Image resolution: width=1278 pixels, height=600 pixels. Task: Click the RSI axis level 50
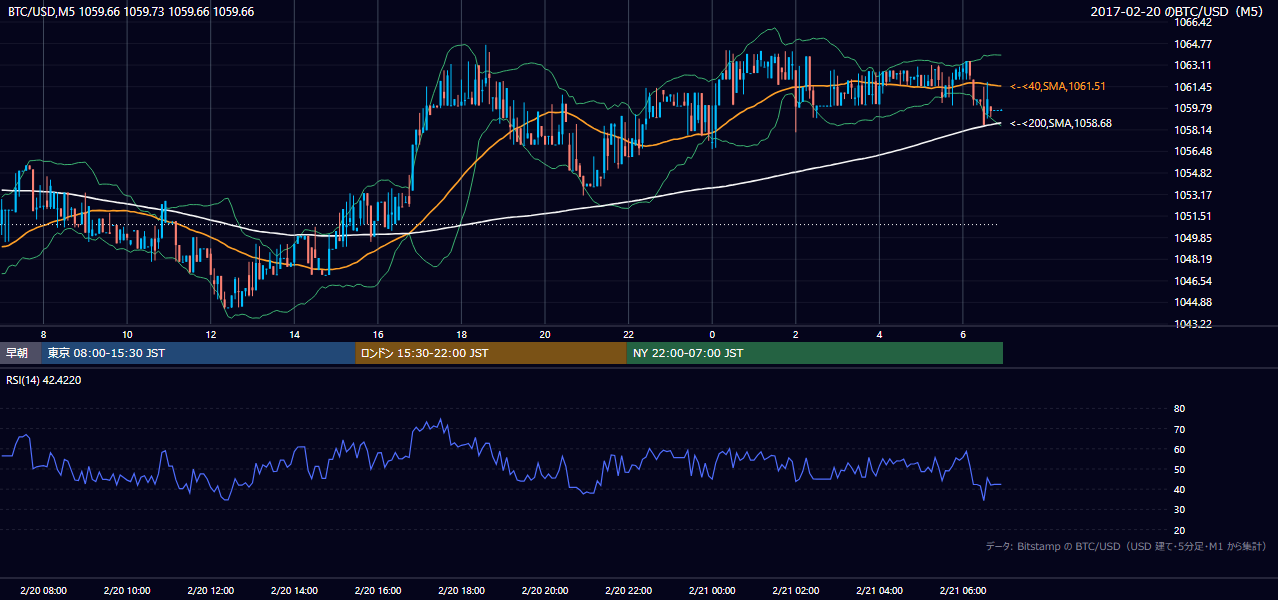tap(1179, 469)
